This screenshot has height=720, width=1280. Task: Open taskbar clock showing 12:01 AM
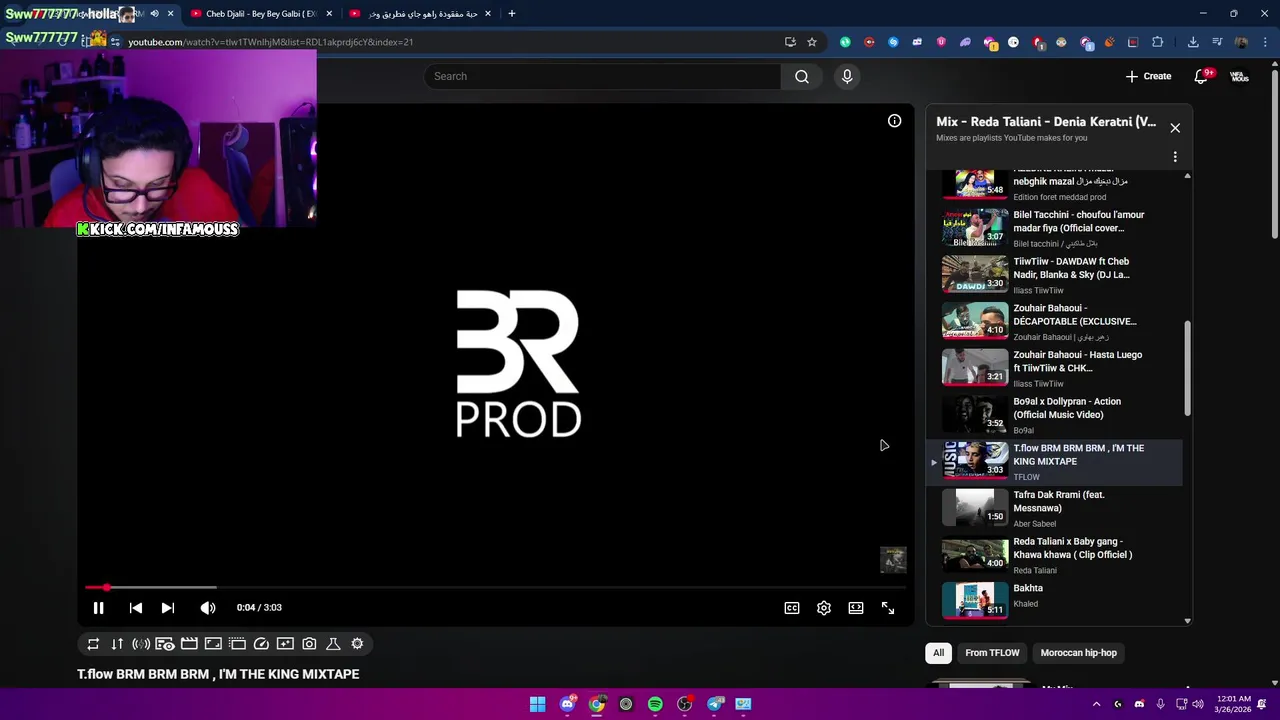click(1231, 704)
